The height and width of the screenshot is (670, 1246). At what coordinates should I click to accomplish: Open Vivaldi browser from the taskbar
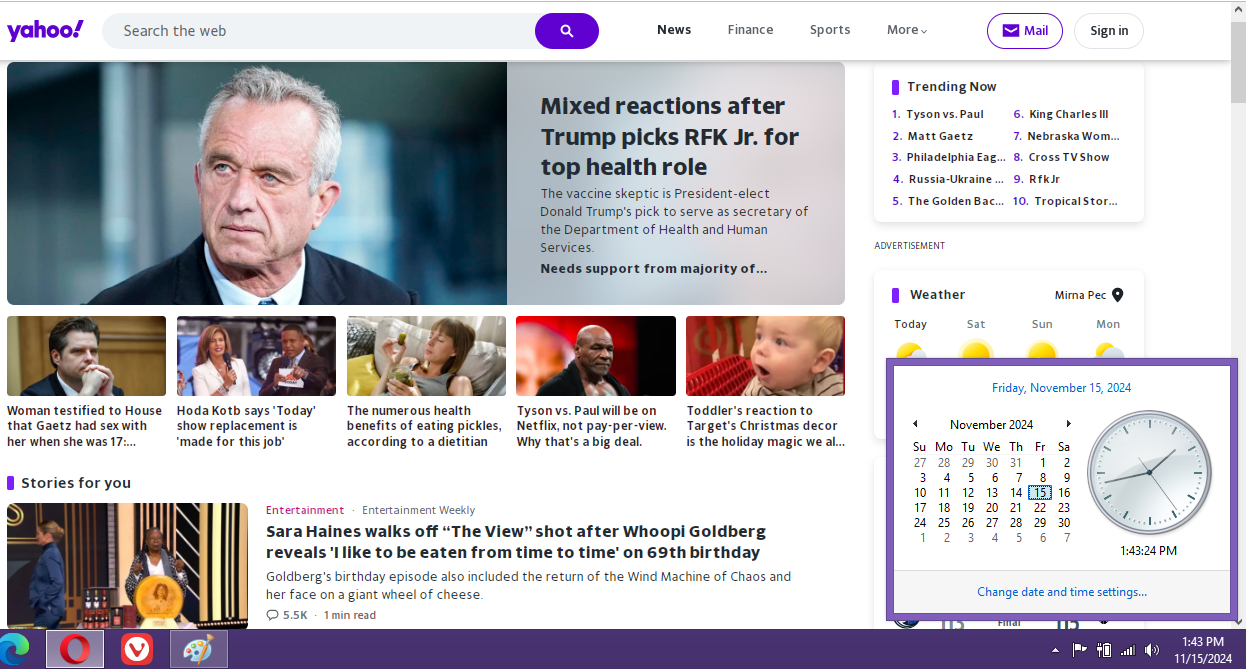coord(137,650)
